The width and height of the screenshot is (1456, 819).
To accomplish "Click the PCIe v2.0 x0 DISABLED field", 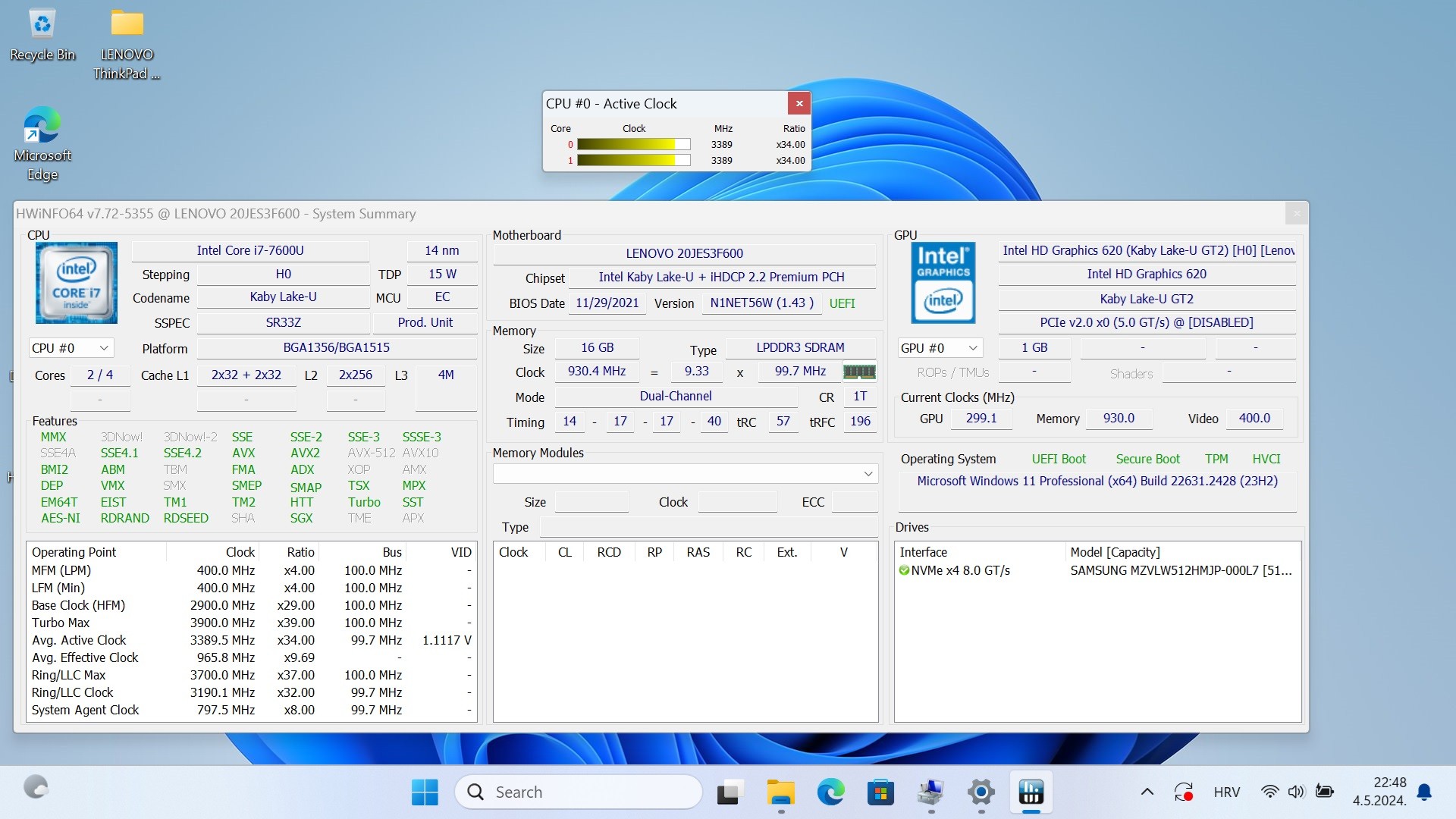I will coord(1146,323).
